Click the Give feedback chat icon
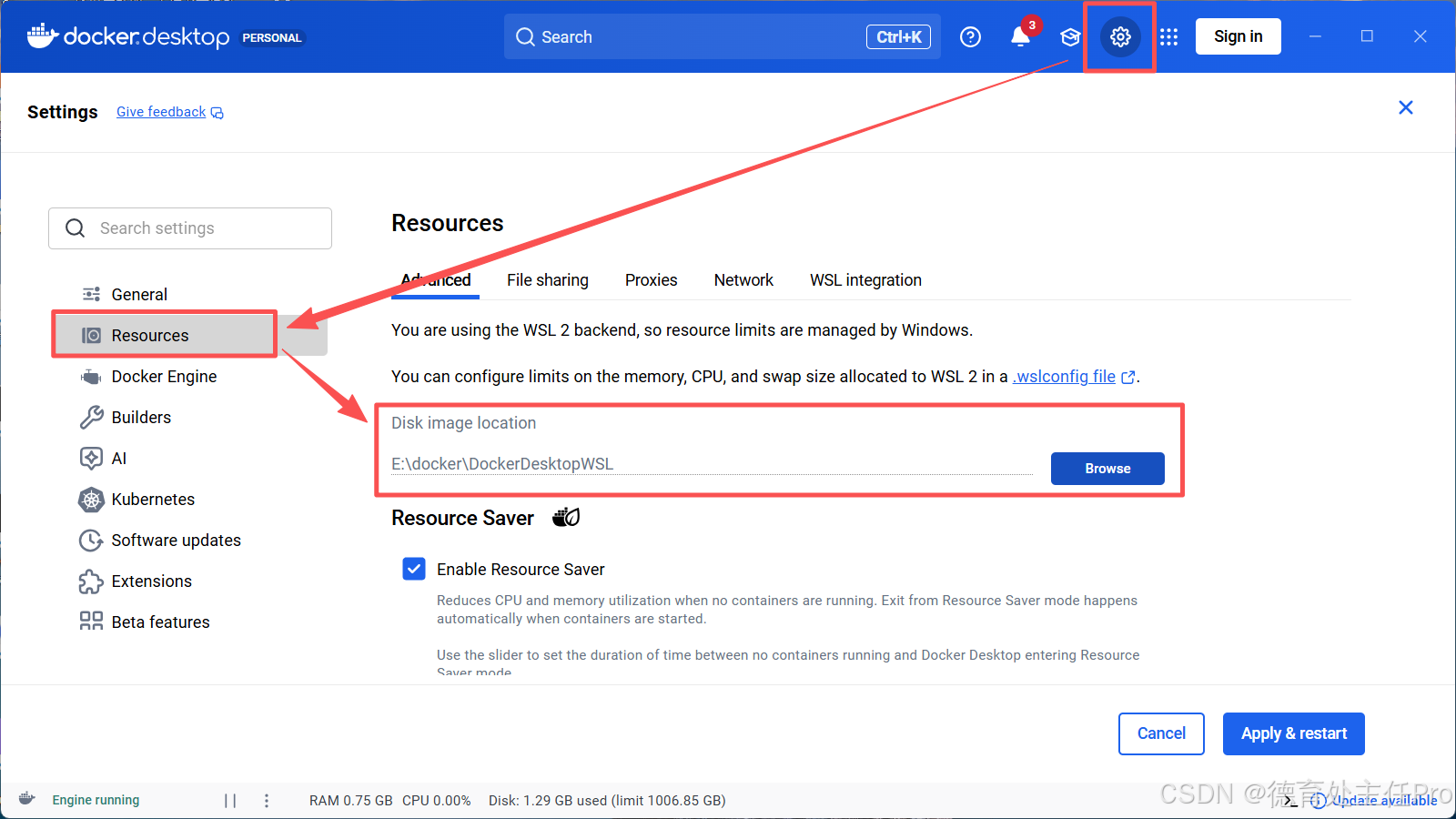This screenshot has width=1456, height=819. tap(217, 113)
